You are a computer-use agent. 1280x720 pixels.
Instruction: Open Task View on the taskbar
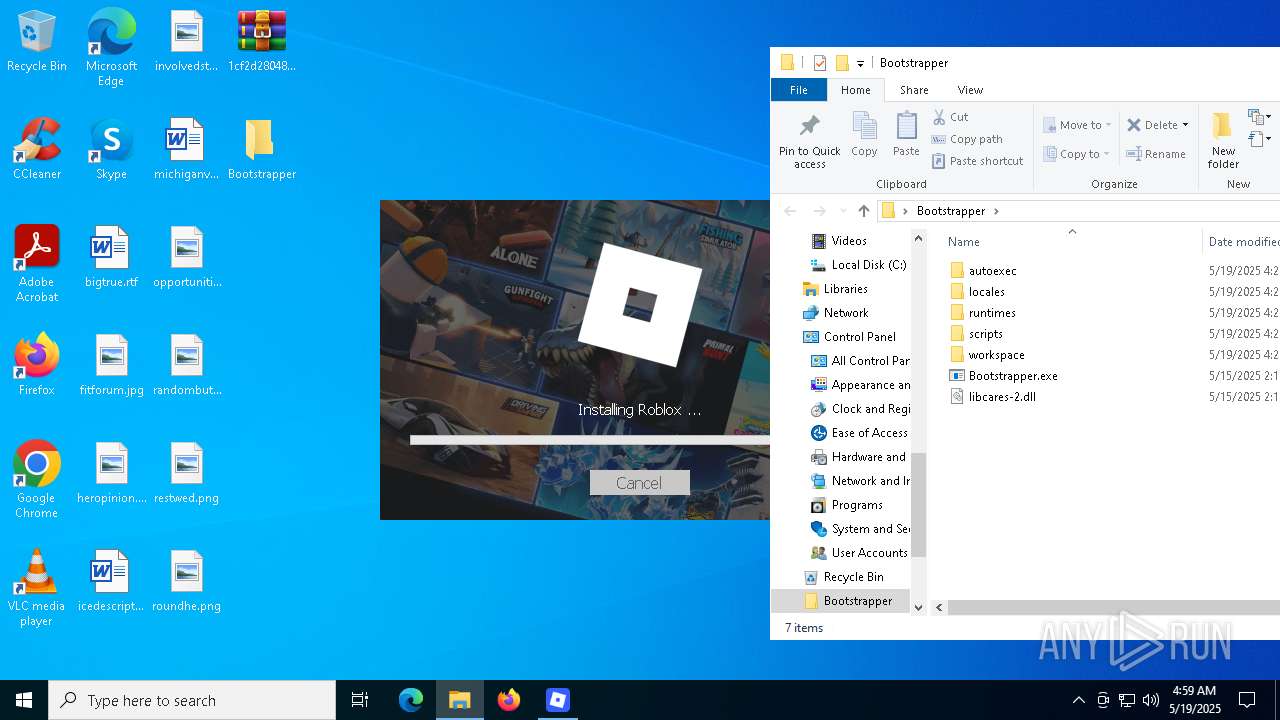360,700
